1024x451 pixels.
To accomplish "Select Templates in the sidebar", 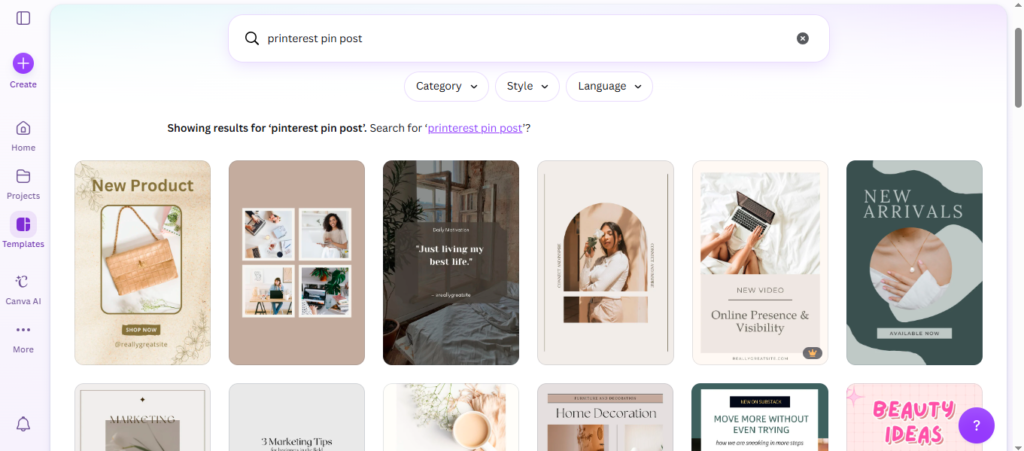I will coord(23,231).
